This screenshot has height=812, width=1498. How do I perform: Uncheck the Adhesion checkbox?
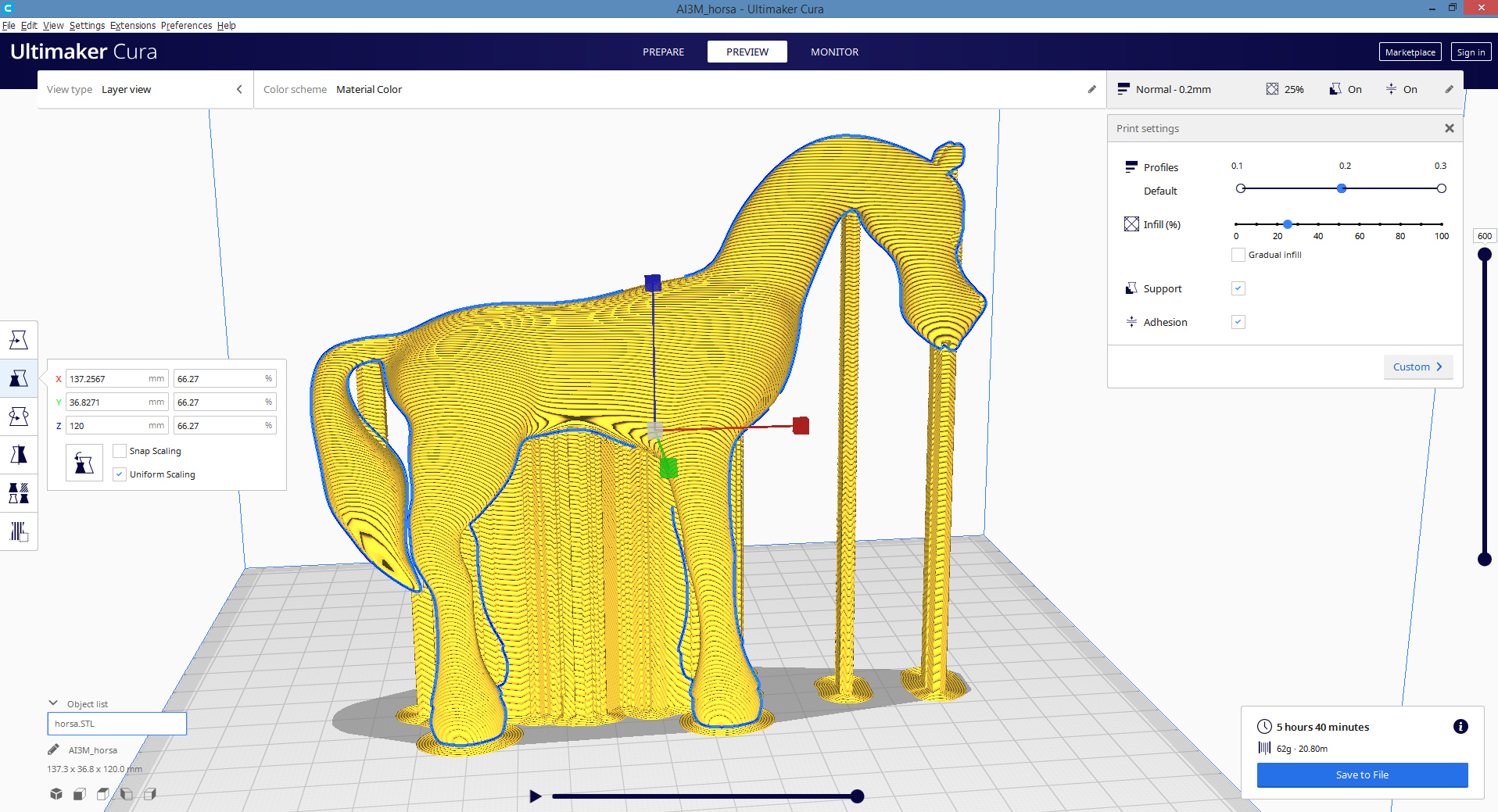coord(1238,321)
